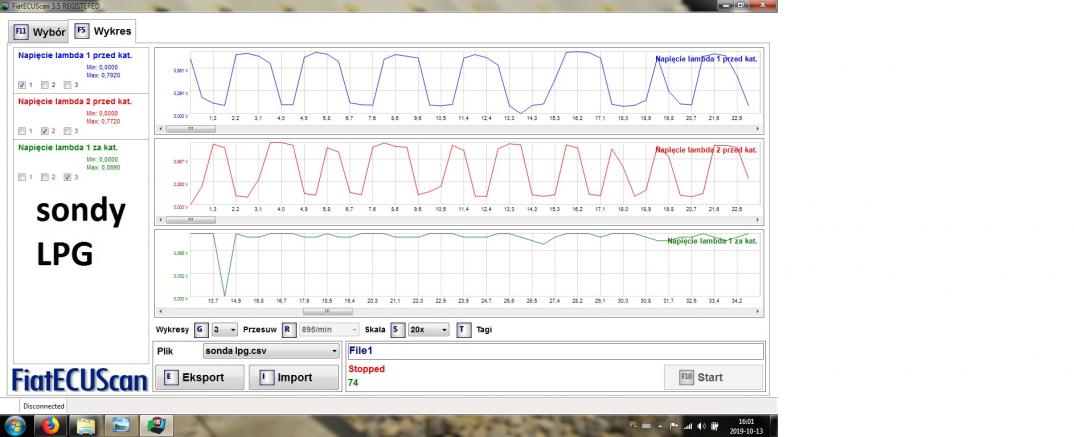Click the R key icon beside Przesuw
Viewport: 1074px width, 437px height.
287,329
